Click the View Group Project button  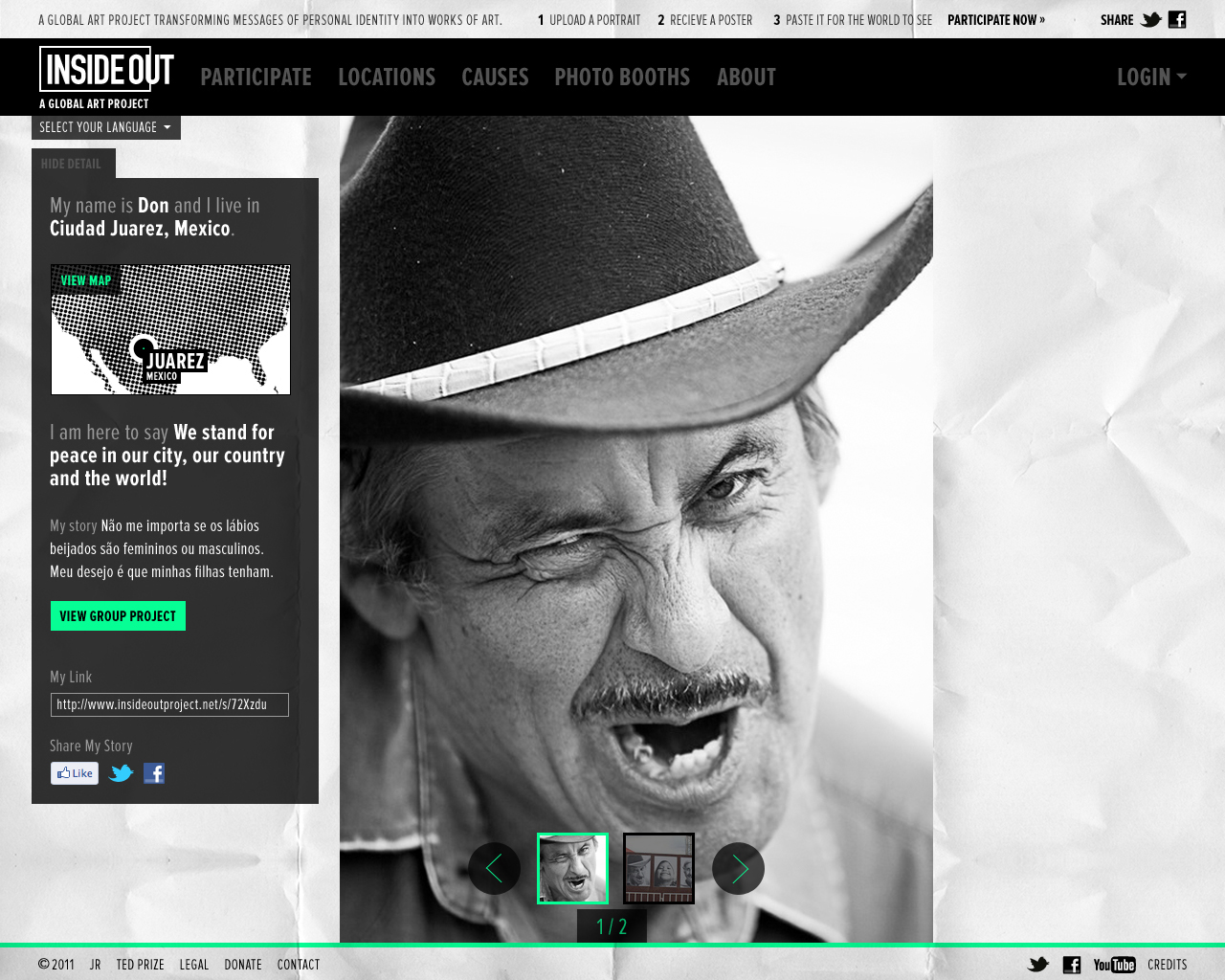click(x=118, y=616)
